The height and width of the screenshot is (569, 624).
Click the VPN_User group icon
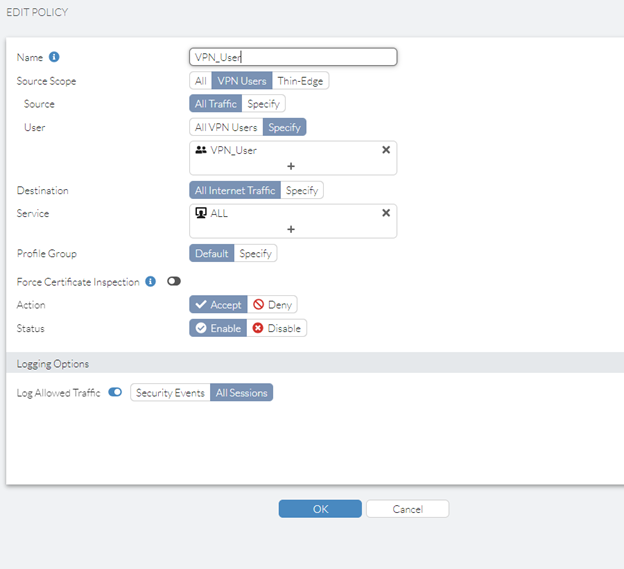201,150
